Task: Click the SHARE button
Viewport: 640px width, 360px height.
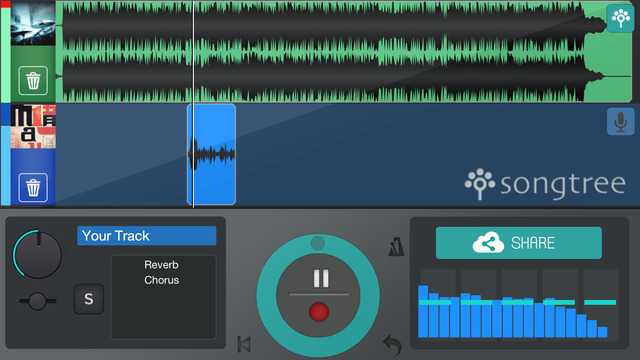Action: 518,243
